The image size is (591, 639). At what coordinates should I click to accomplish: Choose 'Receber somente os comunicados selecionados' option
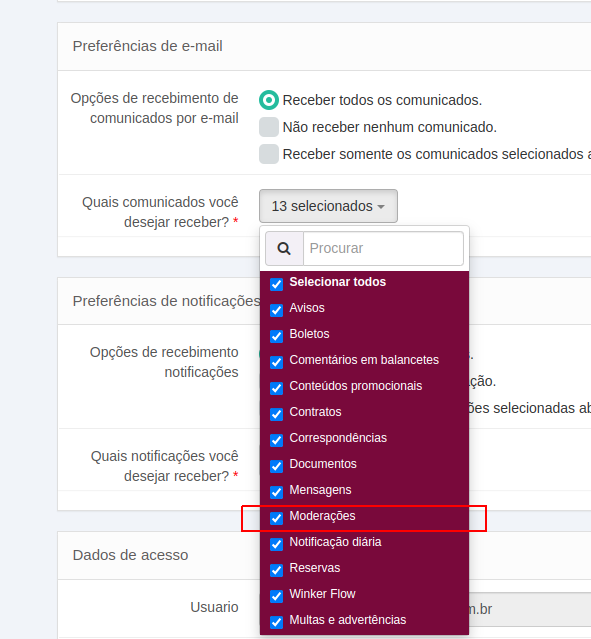[269, 154]
